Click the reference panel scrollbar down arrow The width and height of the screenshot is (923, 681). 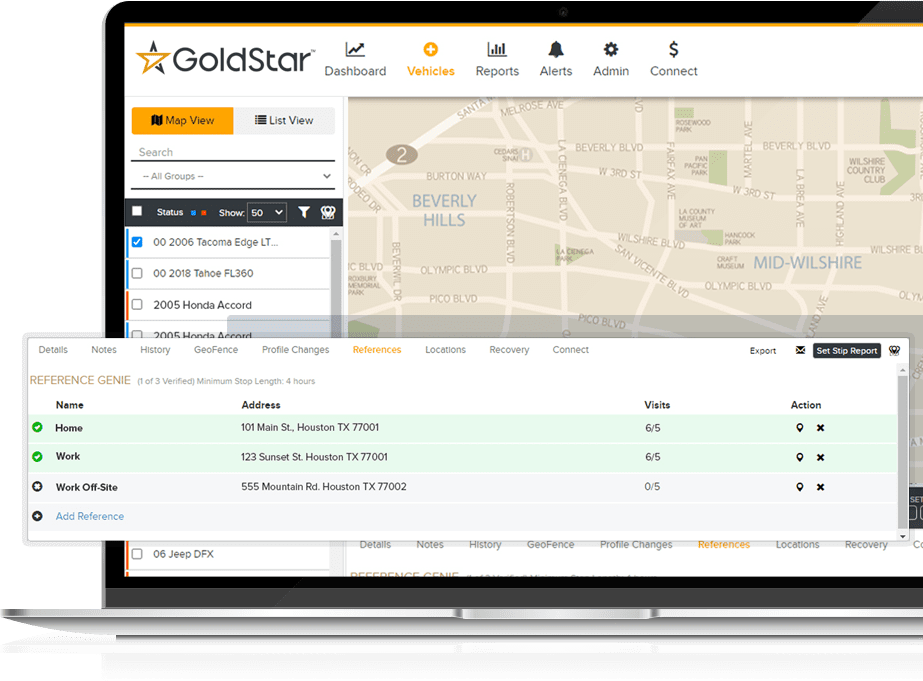point(902,536)
